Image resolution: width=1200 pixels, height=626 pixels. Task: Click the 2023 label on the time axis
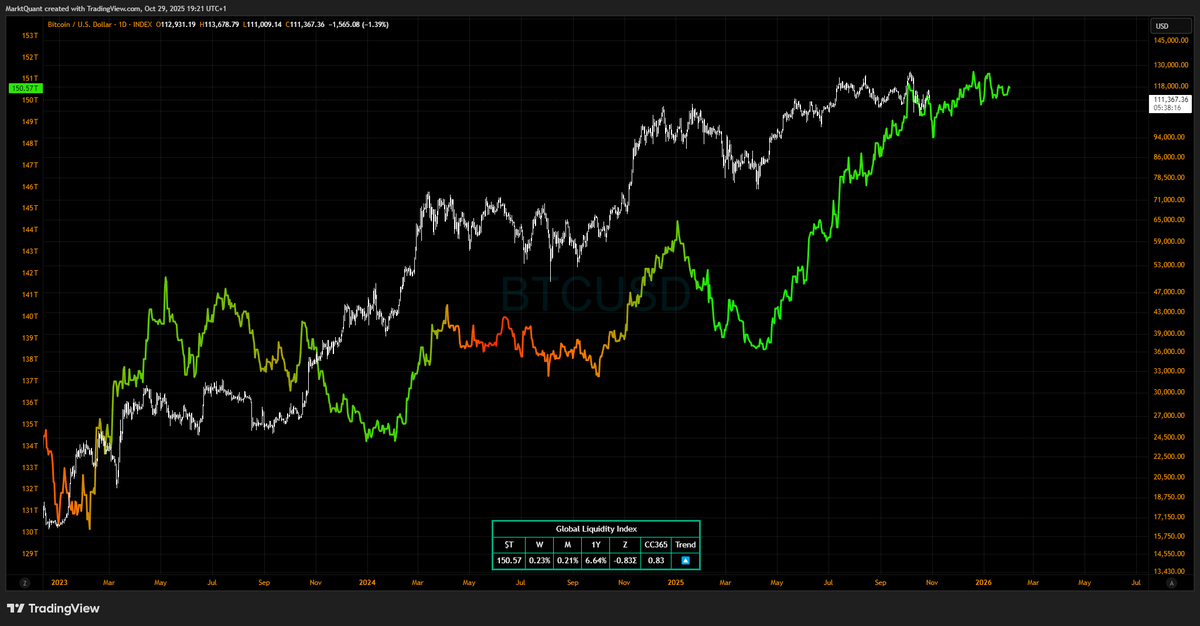(59, 581)
